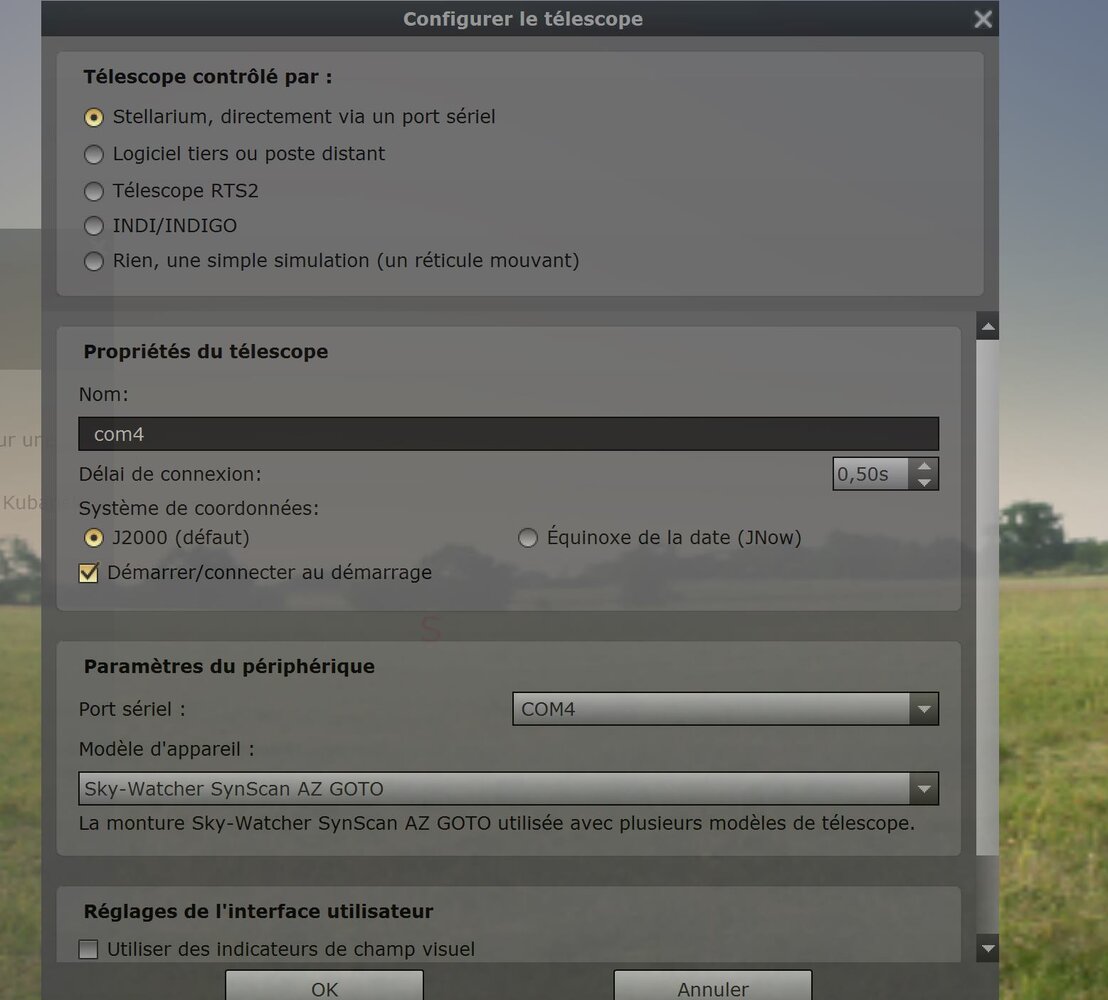Close the Configurer le télescope dialog

coord(982,19)
